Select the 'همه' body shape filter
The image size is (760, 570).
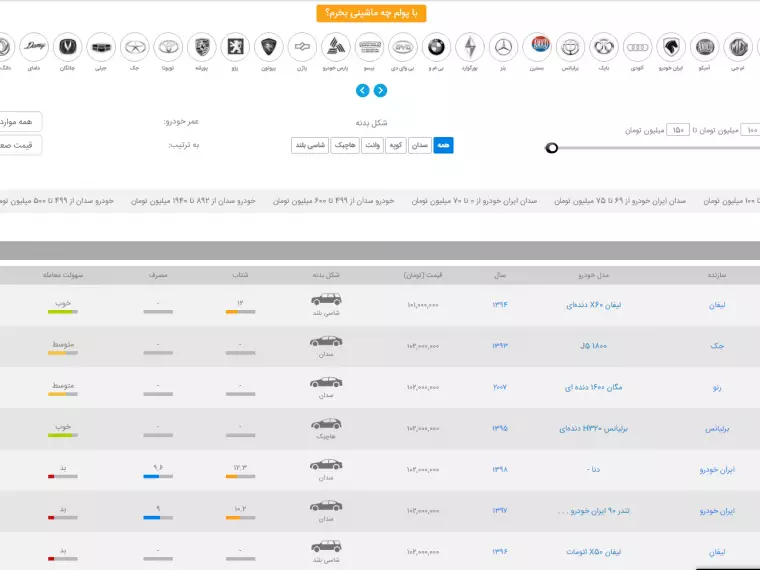443,145
